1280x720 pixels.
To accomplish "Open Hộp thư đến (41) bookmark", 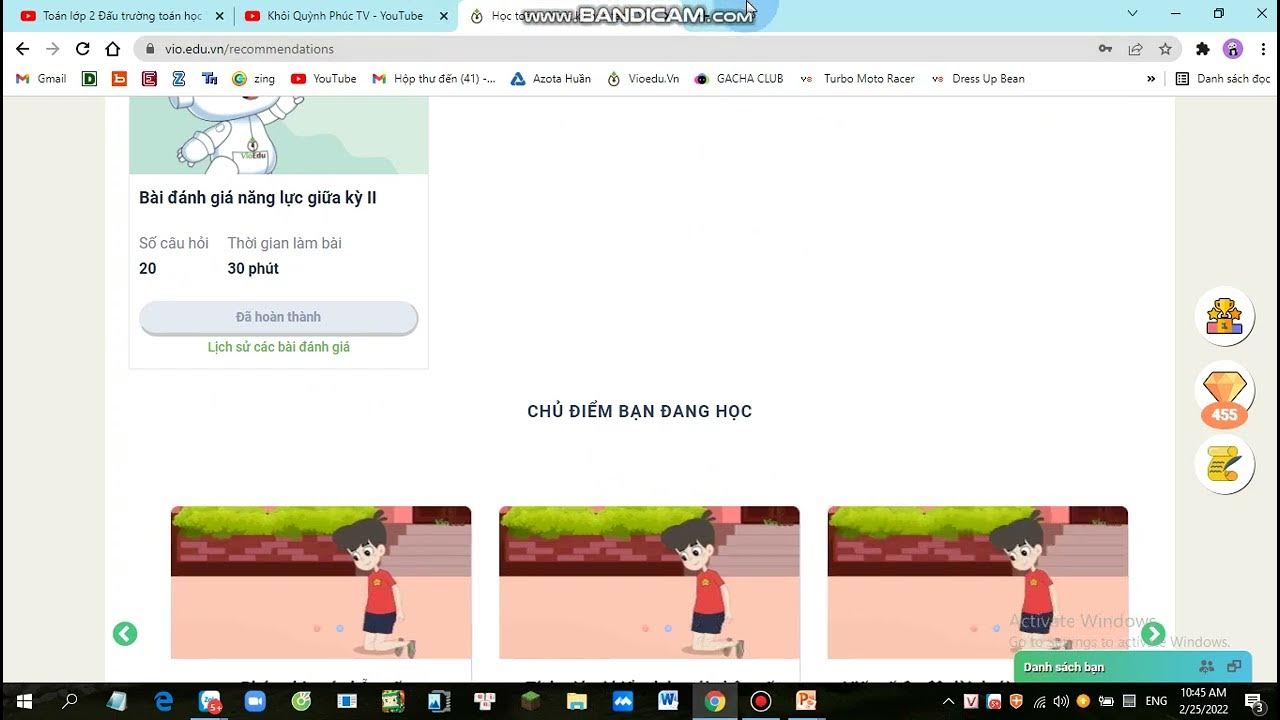I will click(433, 78).
